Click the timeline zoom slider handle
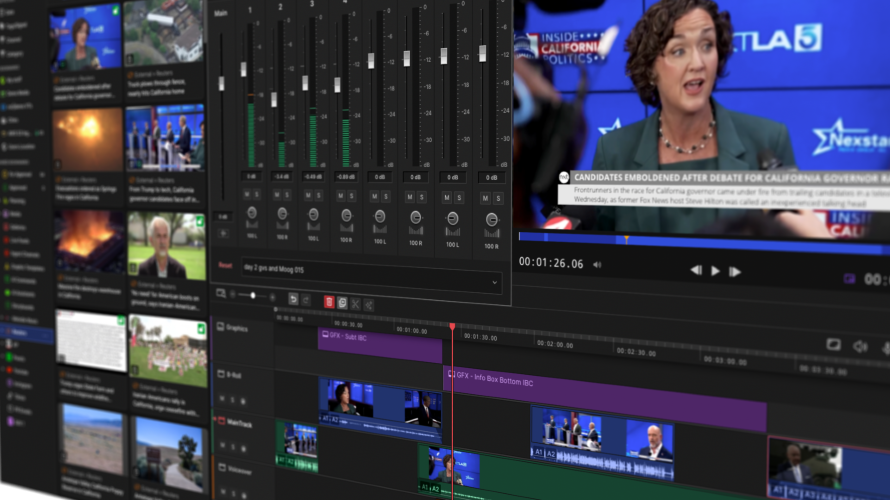 pos(253,296)
